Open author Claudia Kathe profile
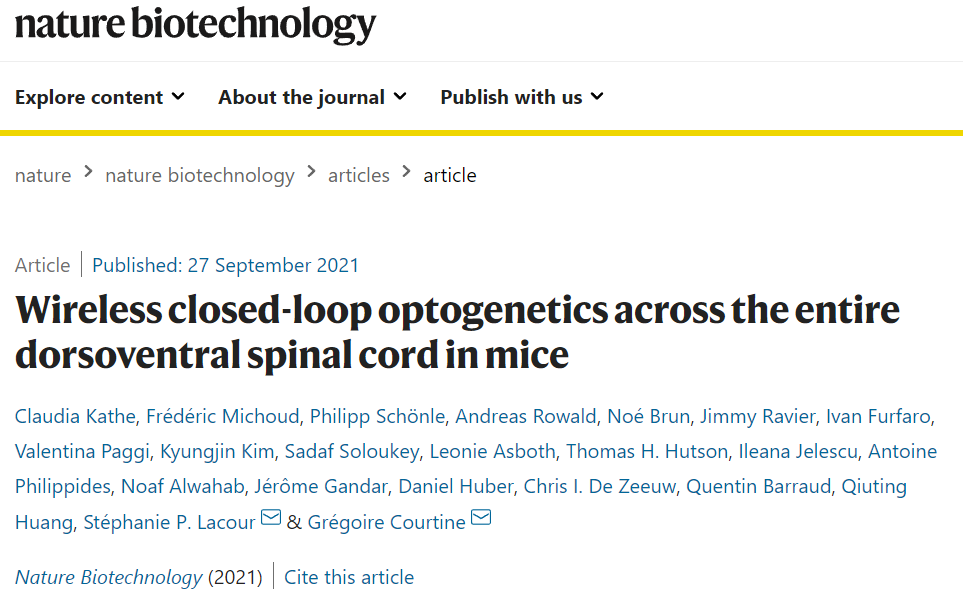The image size is (963, 598). click(75, 416)
